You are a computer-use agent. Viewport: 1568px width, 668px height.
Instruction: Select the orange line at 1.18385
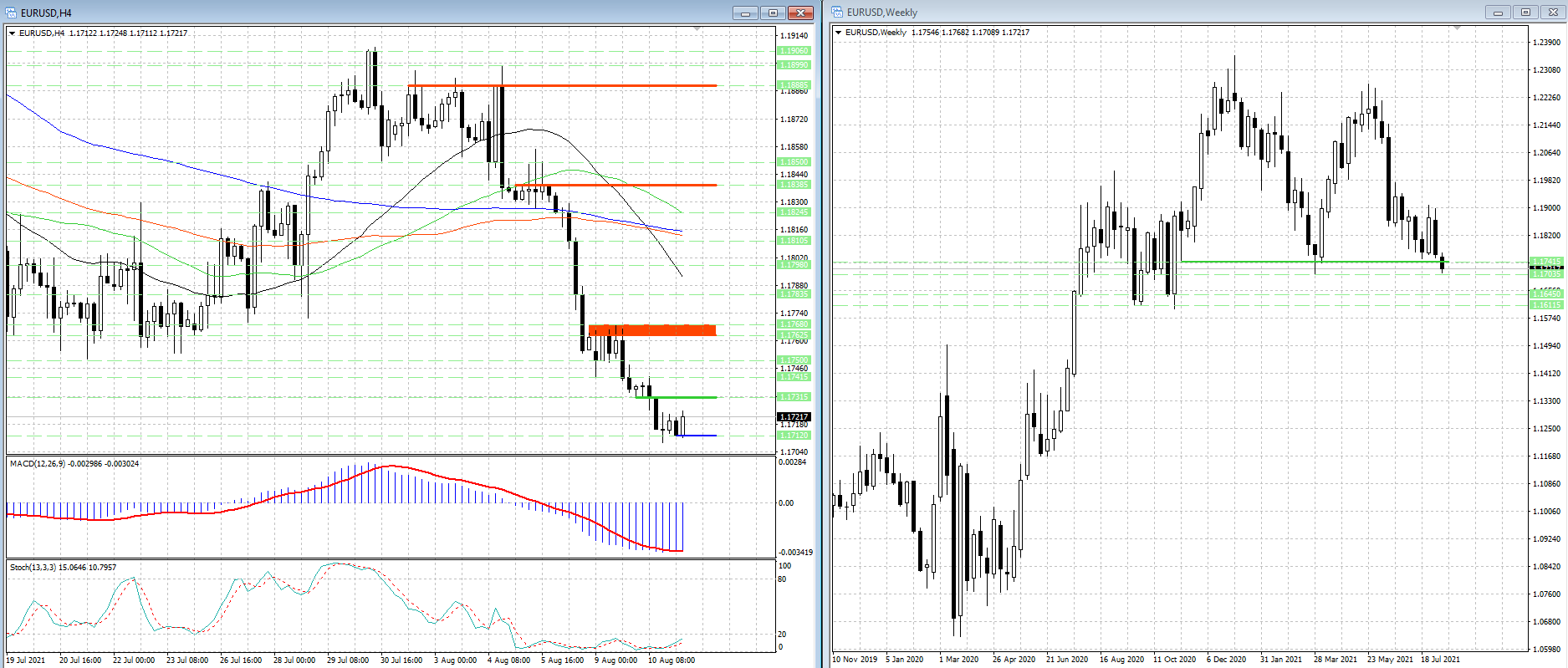pos(615,185)
